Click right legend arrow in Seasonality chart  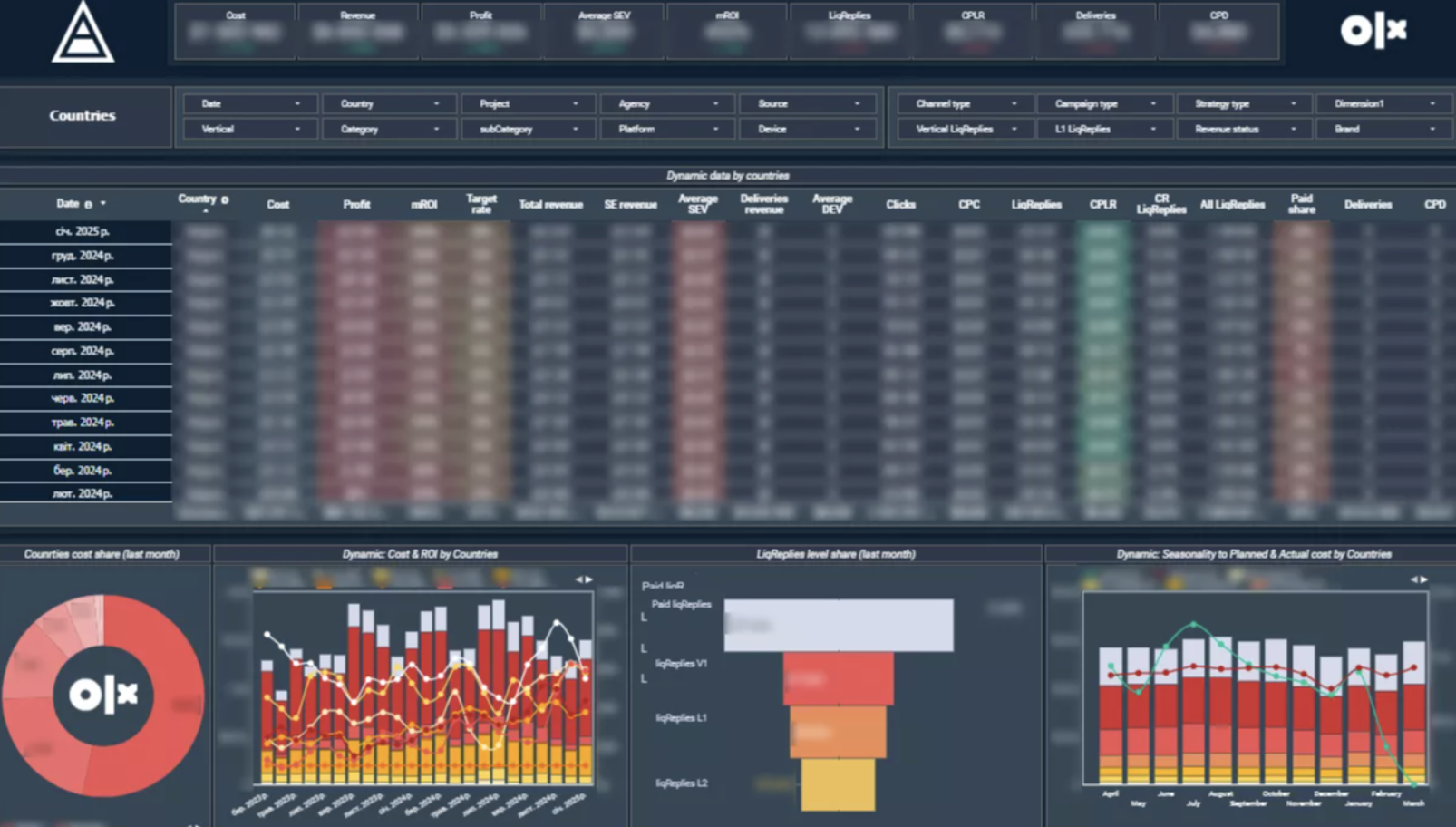[x=1424, y=579]
